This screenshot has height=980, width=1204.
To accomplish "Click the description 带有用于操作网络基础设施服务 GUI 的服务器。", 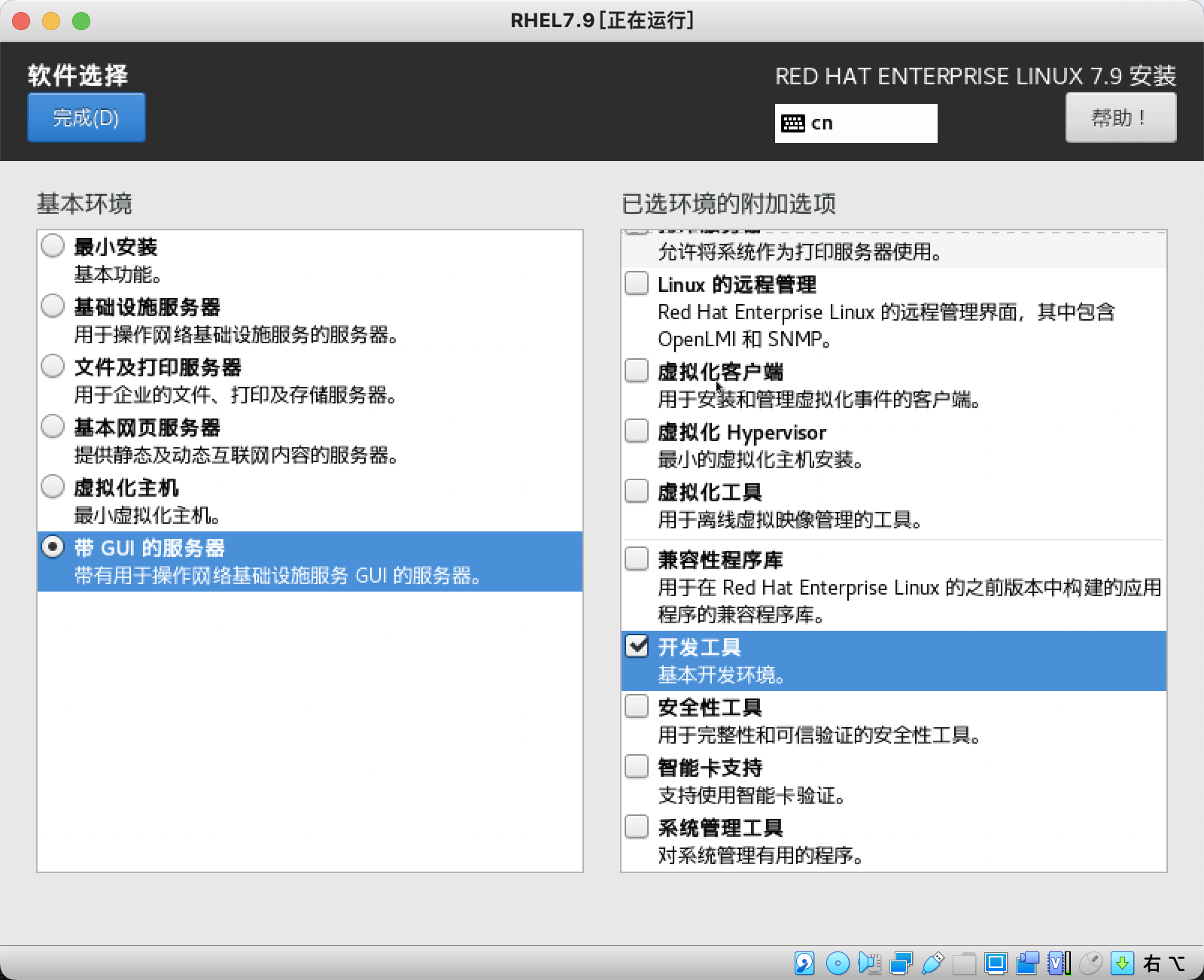I will tap(277, 576).
